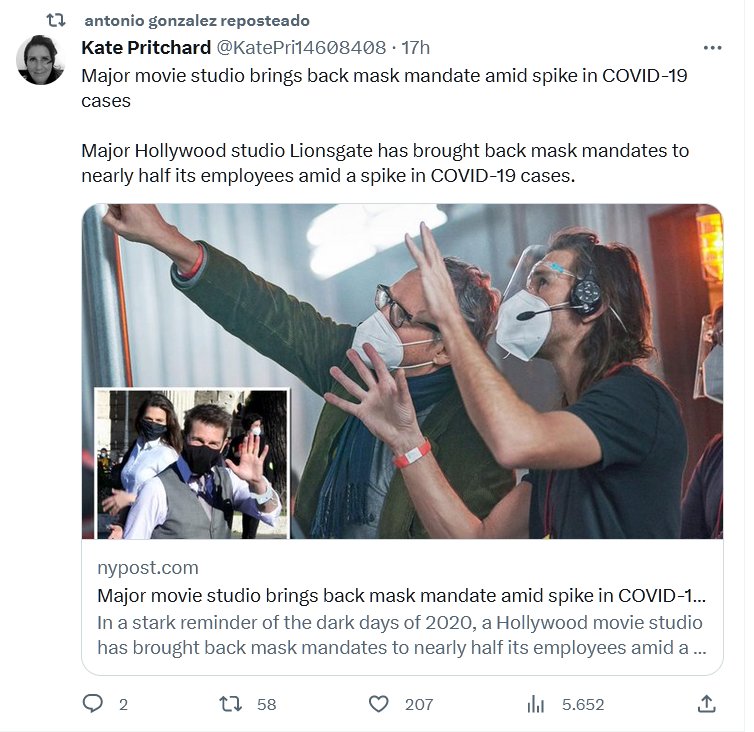Click the repost indicator icon above the tweet
754x732 pixels.
(x=57, y=19)
